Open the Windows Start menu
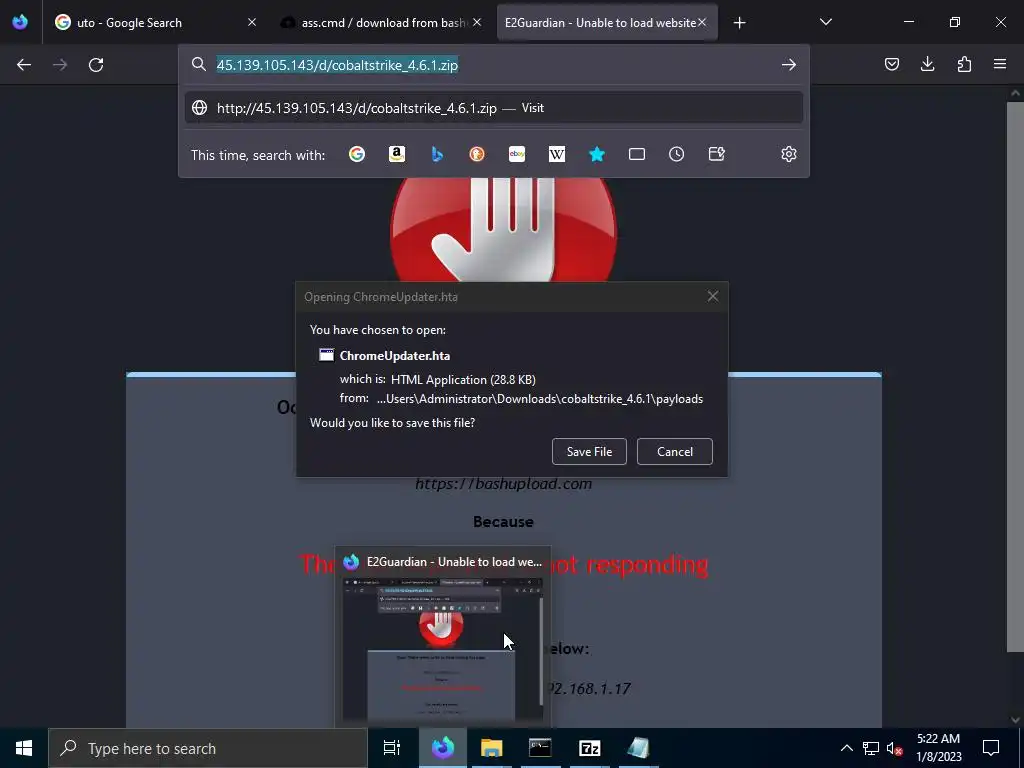 click(24, 748)
